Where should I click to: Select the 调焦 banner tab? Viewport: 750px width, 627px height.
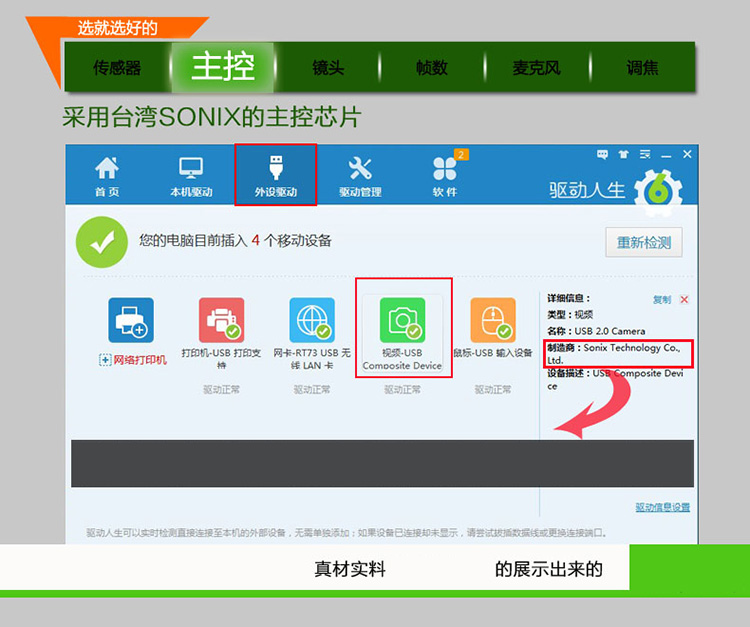(642, 67)
